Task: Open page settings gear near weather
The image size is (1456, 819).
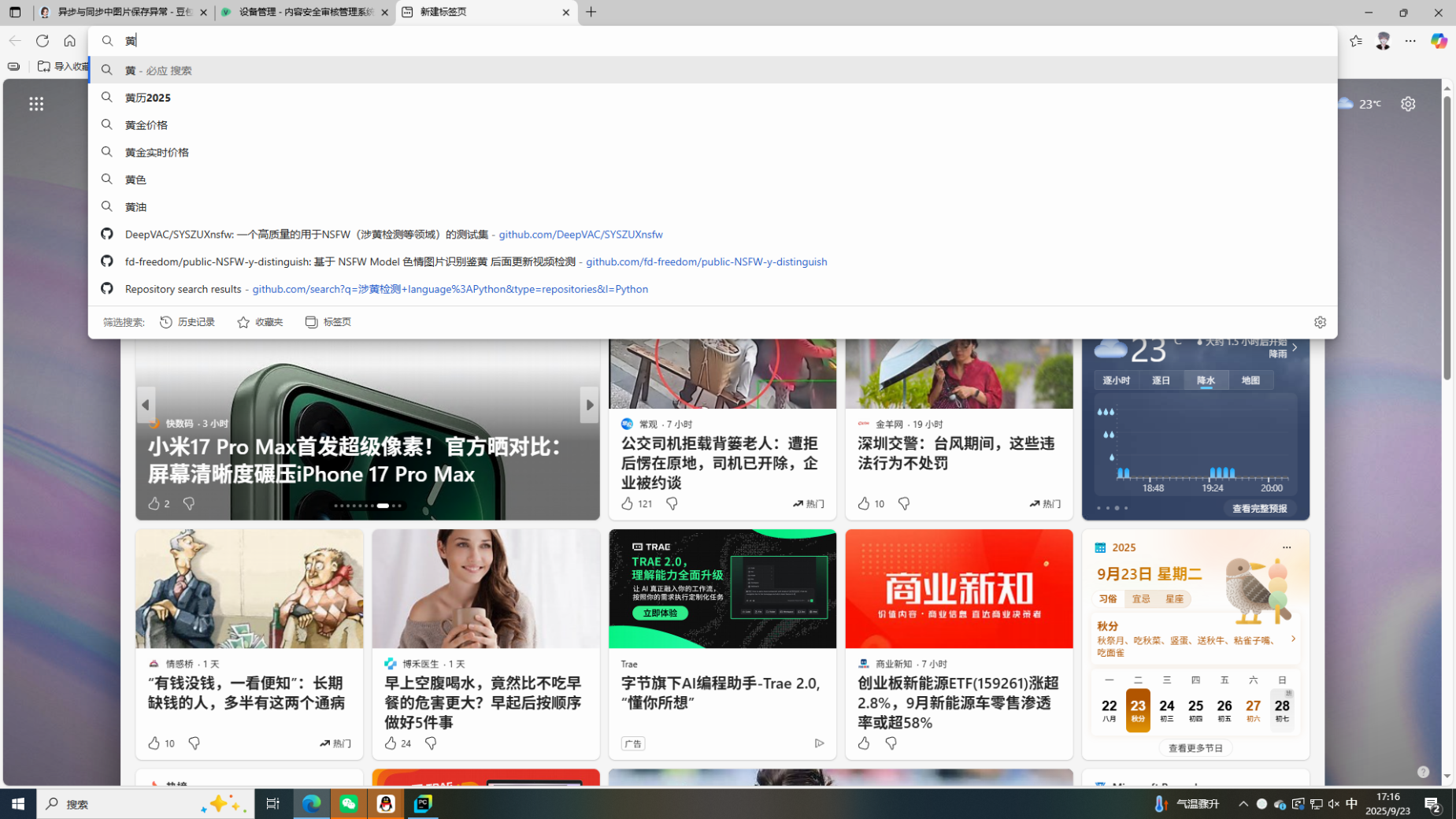Action: pos(1407,104)
